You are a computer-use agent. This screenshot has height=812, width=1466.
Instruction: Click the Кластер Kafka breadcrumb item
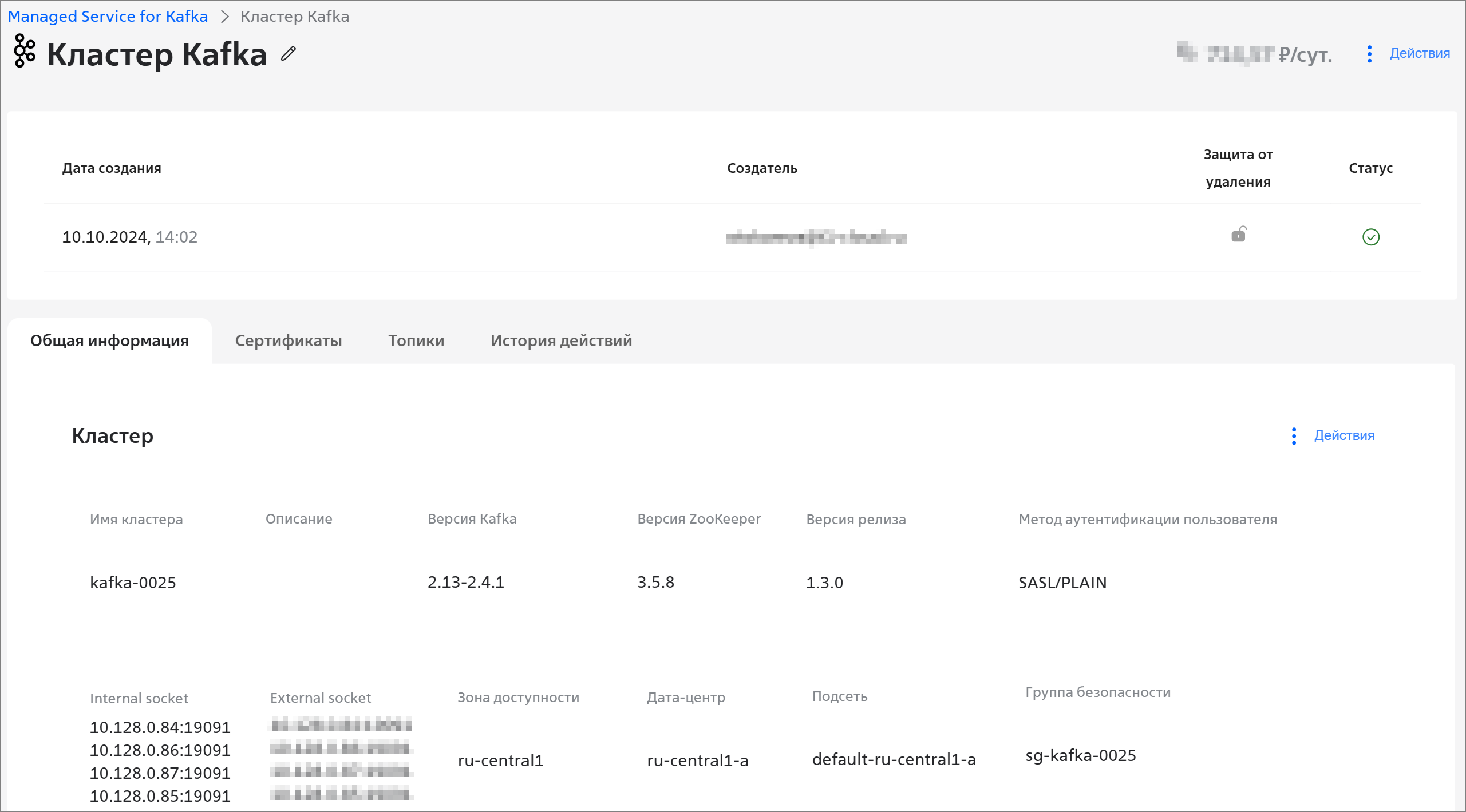(x=295, y=17)
